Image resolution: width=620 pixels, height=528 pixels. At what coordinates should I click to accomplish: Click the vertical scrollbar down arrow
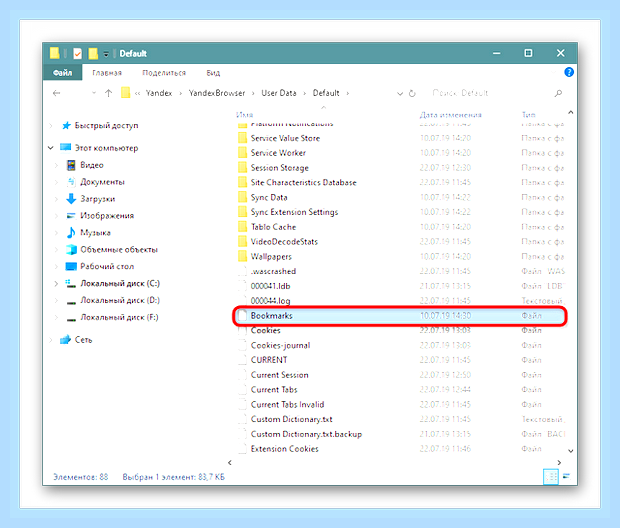click(571, 451)
